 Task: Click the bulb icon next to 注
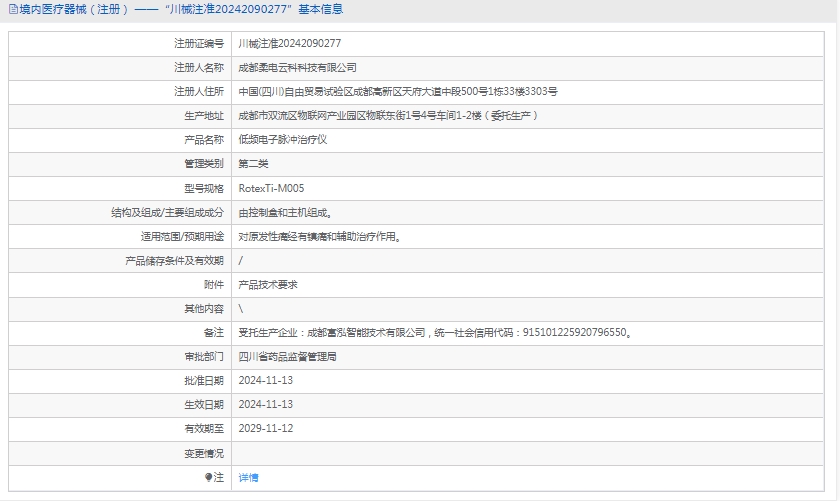(208, 477)
